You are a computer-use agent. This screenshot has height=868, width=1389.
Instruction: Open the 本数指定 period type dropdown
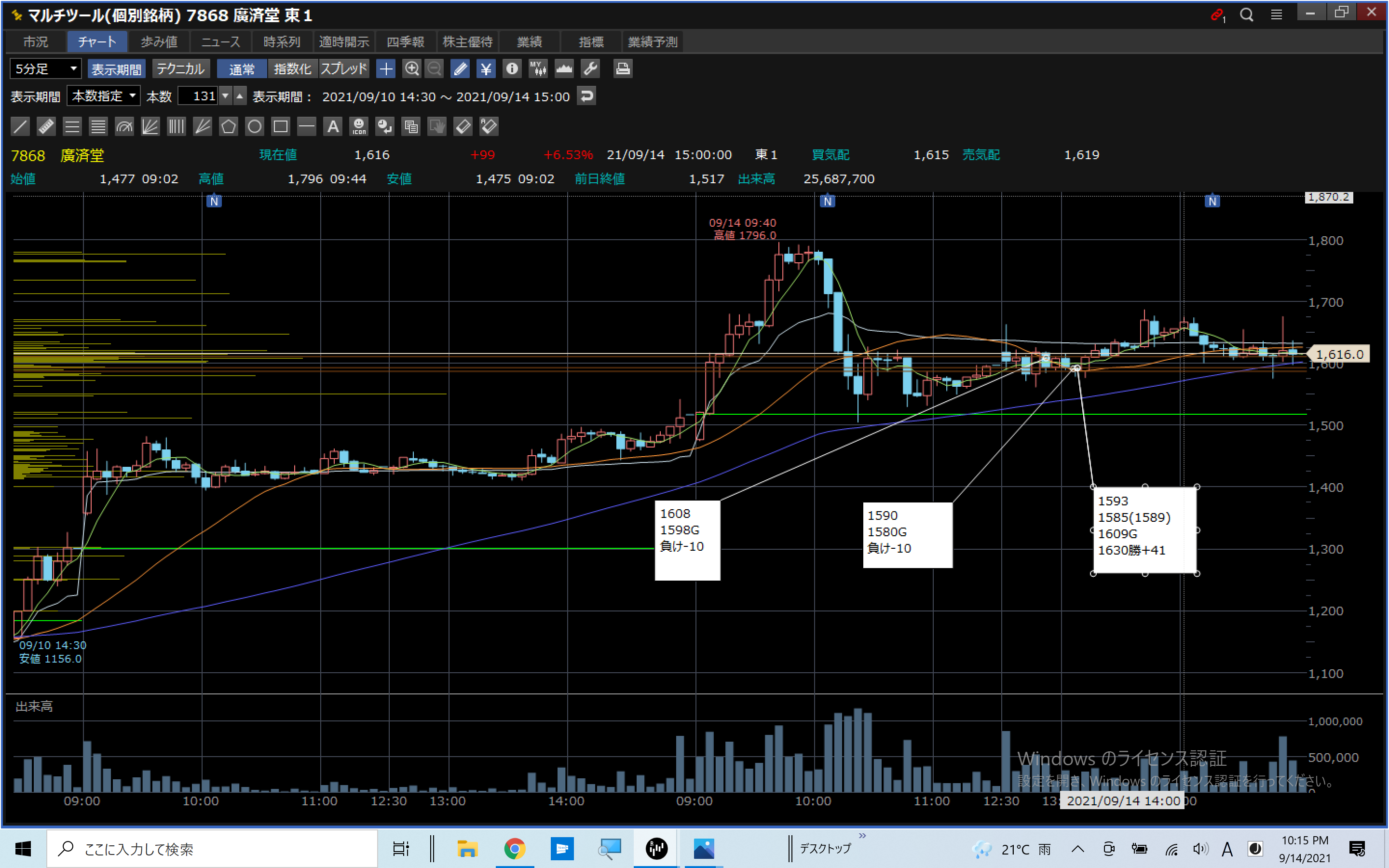pos(103,96)
